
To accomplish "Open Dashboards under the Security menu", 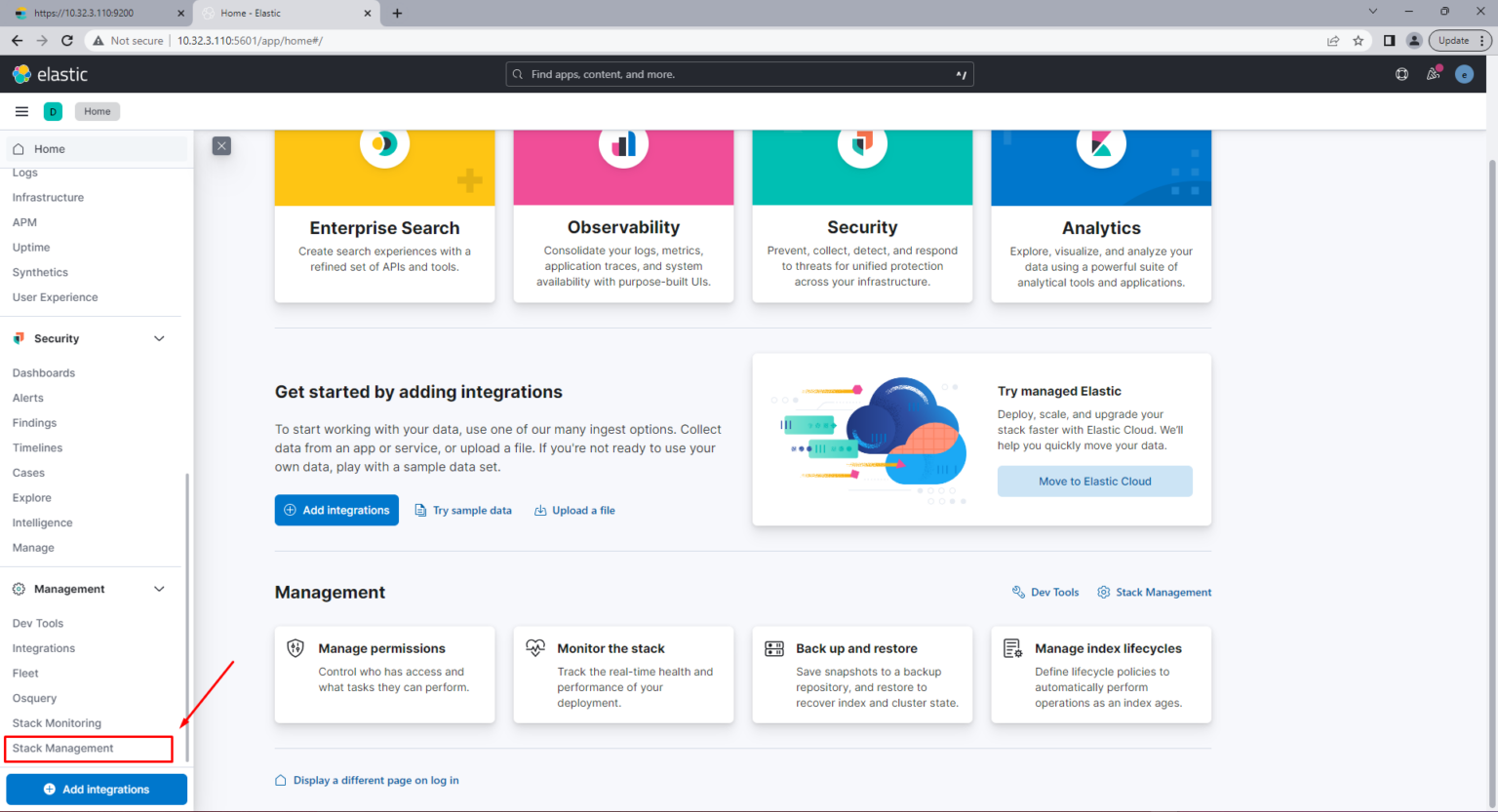I will [x=43, y=372].
